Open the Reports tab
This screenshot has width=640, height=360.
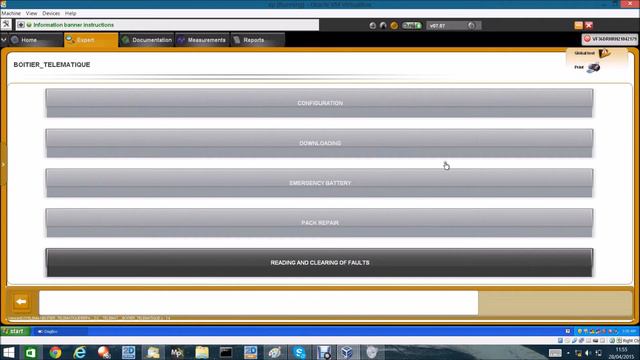point(258,40)
